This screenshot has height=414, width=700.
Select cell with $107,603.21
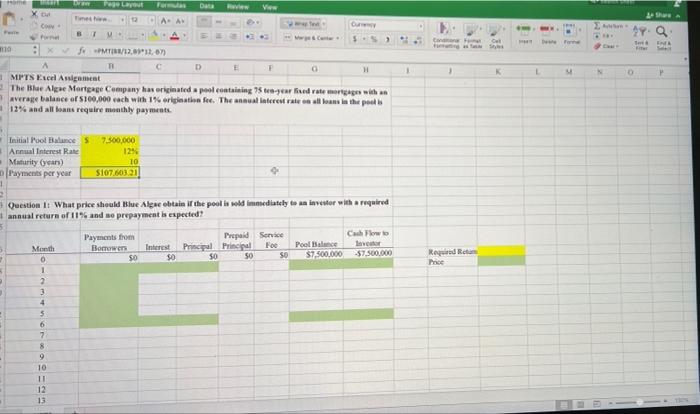pyautogui.click(x=110, y=172)
